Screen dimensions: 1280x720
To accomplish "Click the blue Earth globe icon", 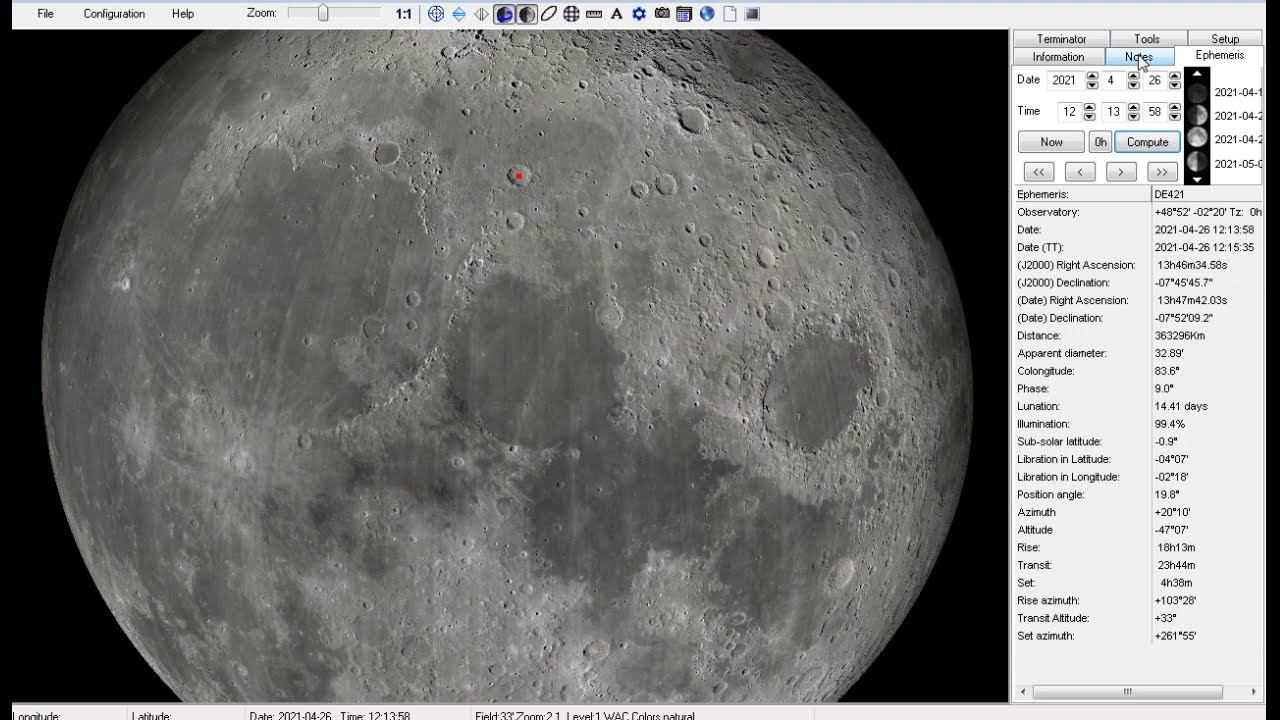I will 707,14.
